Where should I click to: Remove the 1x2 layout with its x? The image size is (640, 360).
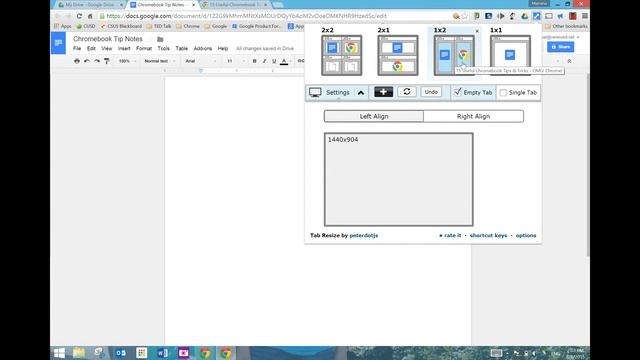tap(477, 31)
